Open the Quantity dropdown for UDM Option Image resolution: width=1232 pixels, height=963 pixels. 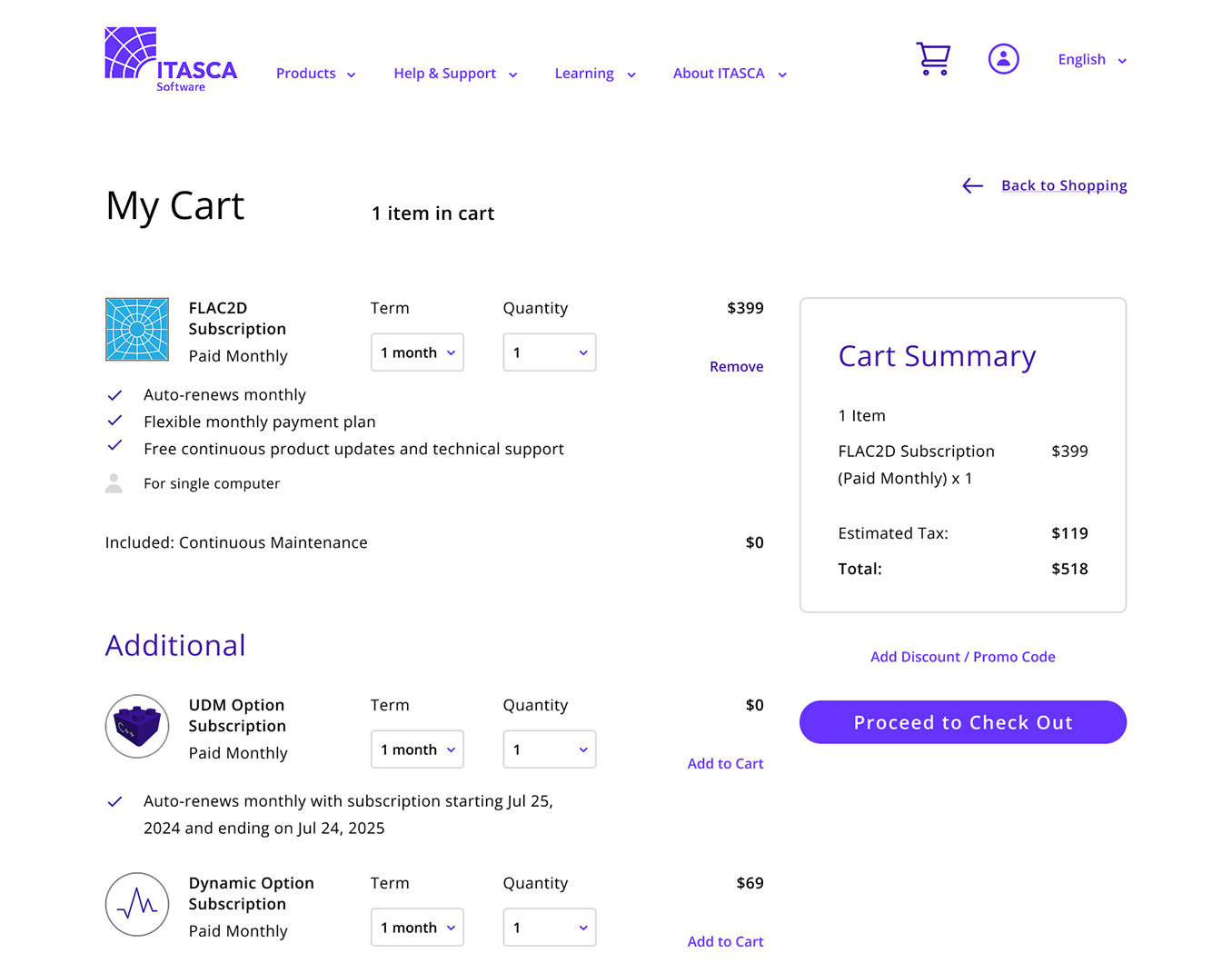[x=549, y=749]
